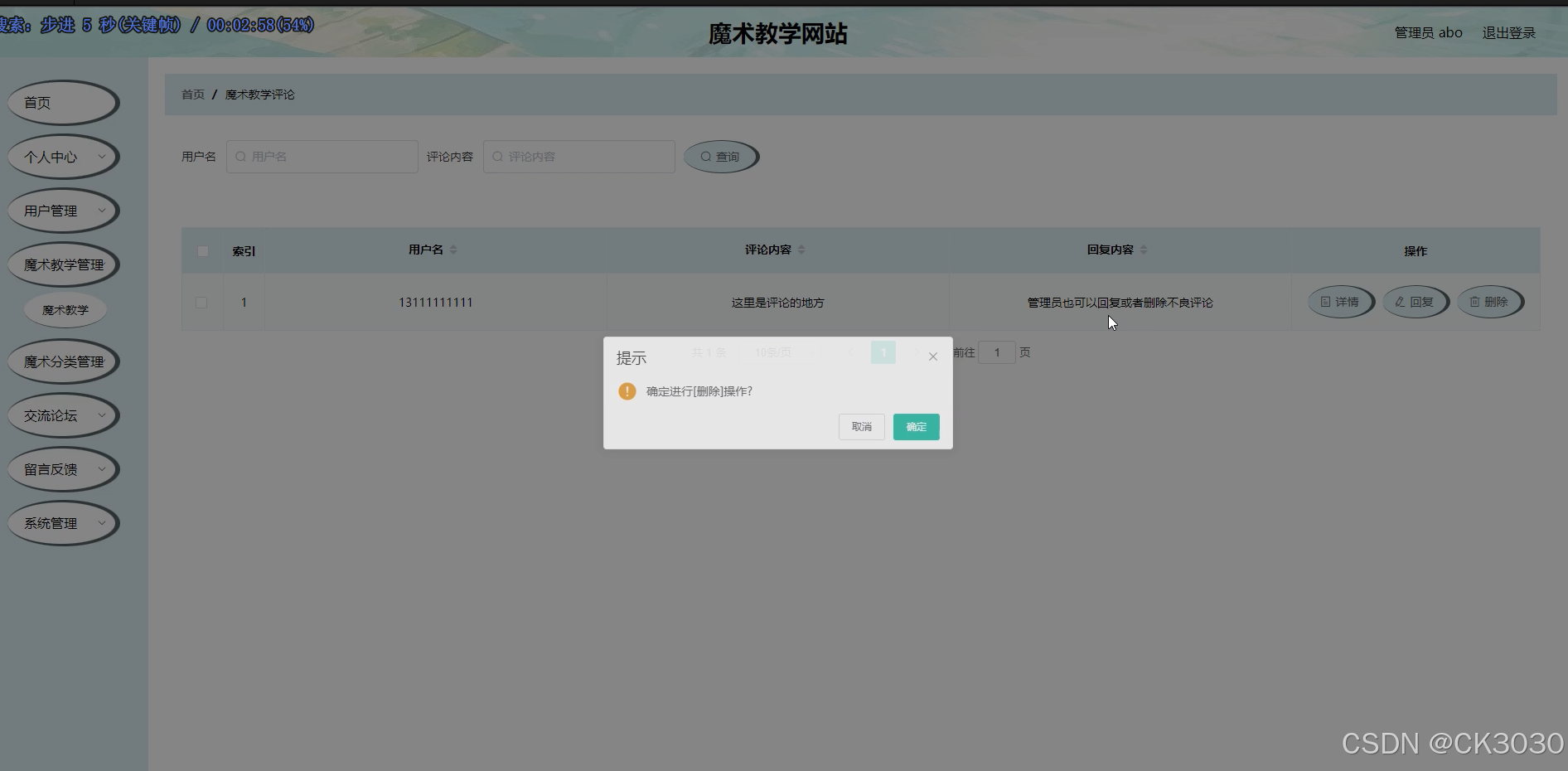Click 删除 for the comment row
This screenshot has width=1568, height=771.
pyautogui.click(x=1490, y=302)
